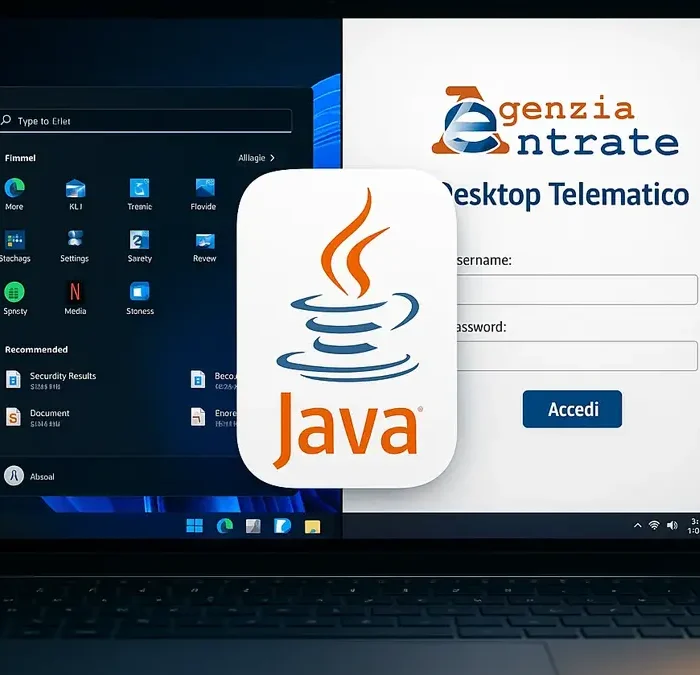
Task: Launch the Sarety app
Action: pyautogui.click(x=140, y=240)
